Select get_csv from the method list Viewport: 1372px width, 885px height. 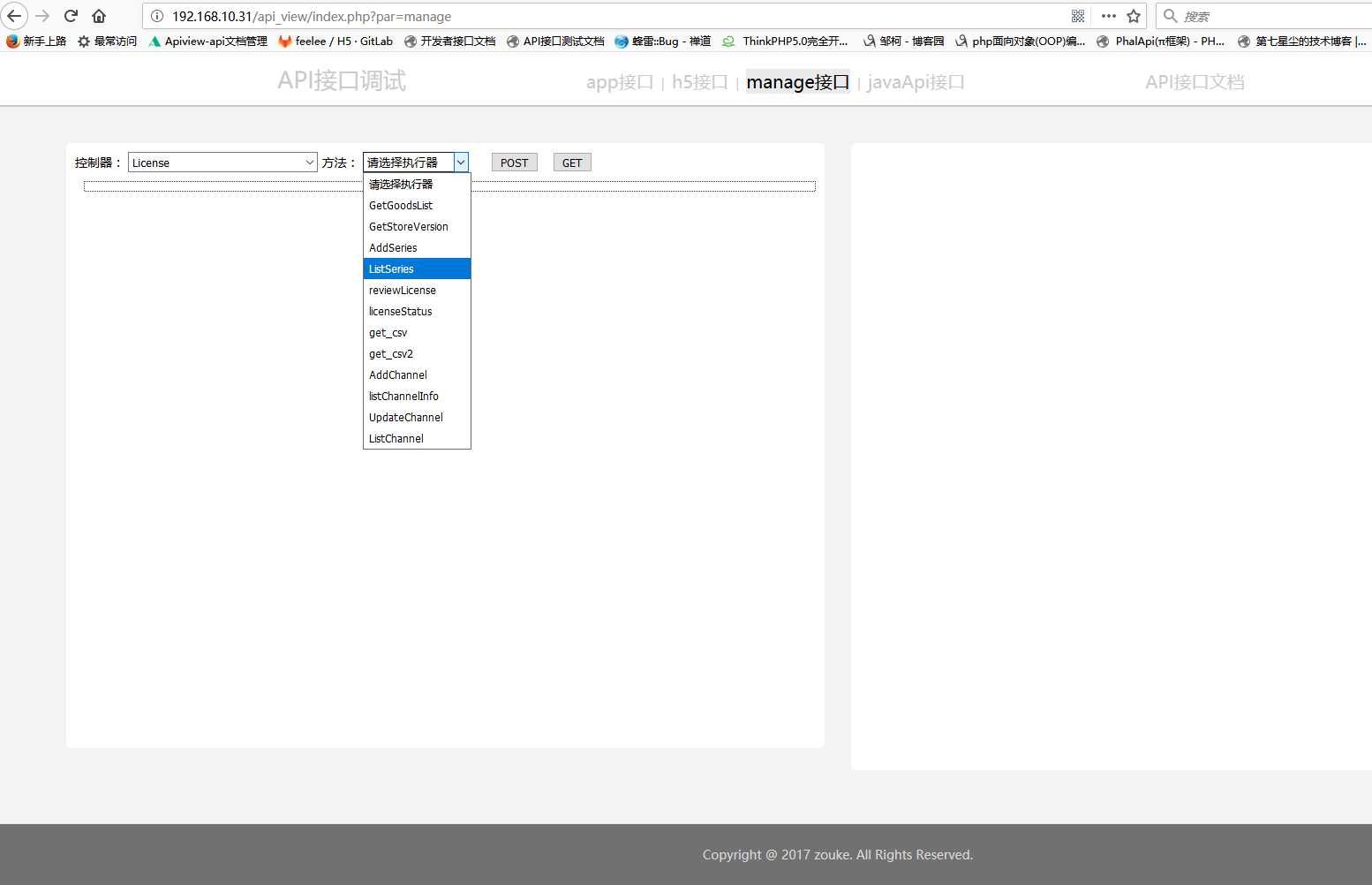click(417, 332)
